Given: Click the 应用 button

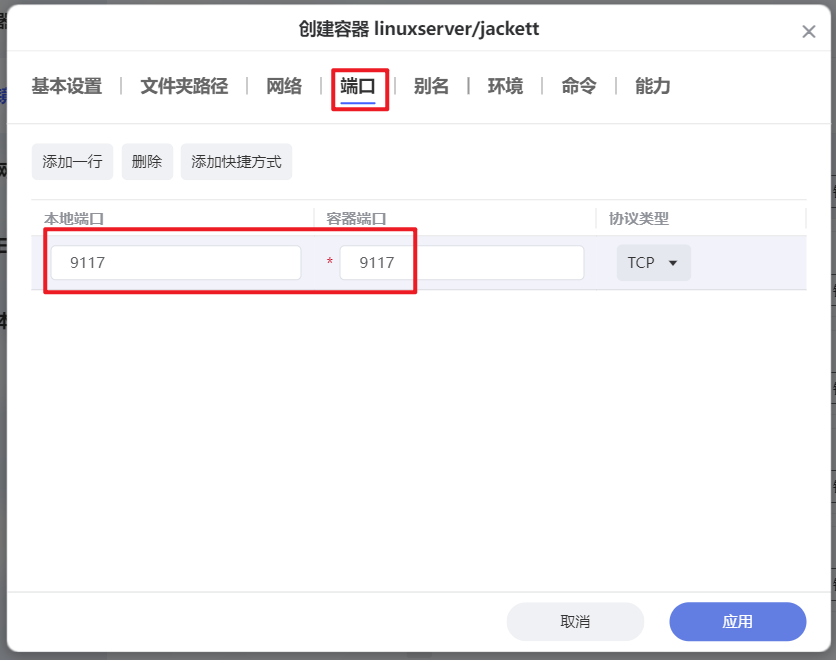Looking at the screenshot, I should pyautogui.click(x=738, y=621).
